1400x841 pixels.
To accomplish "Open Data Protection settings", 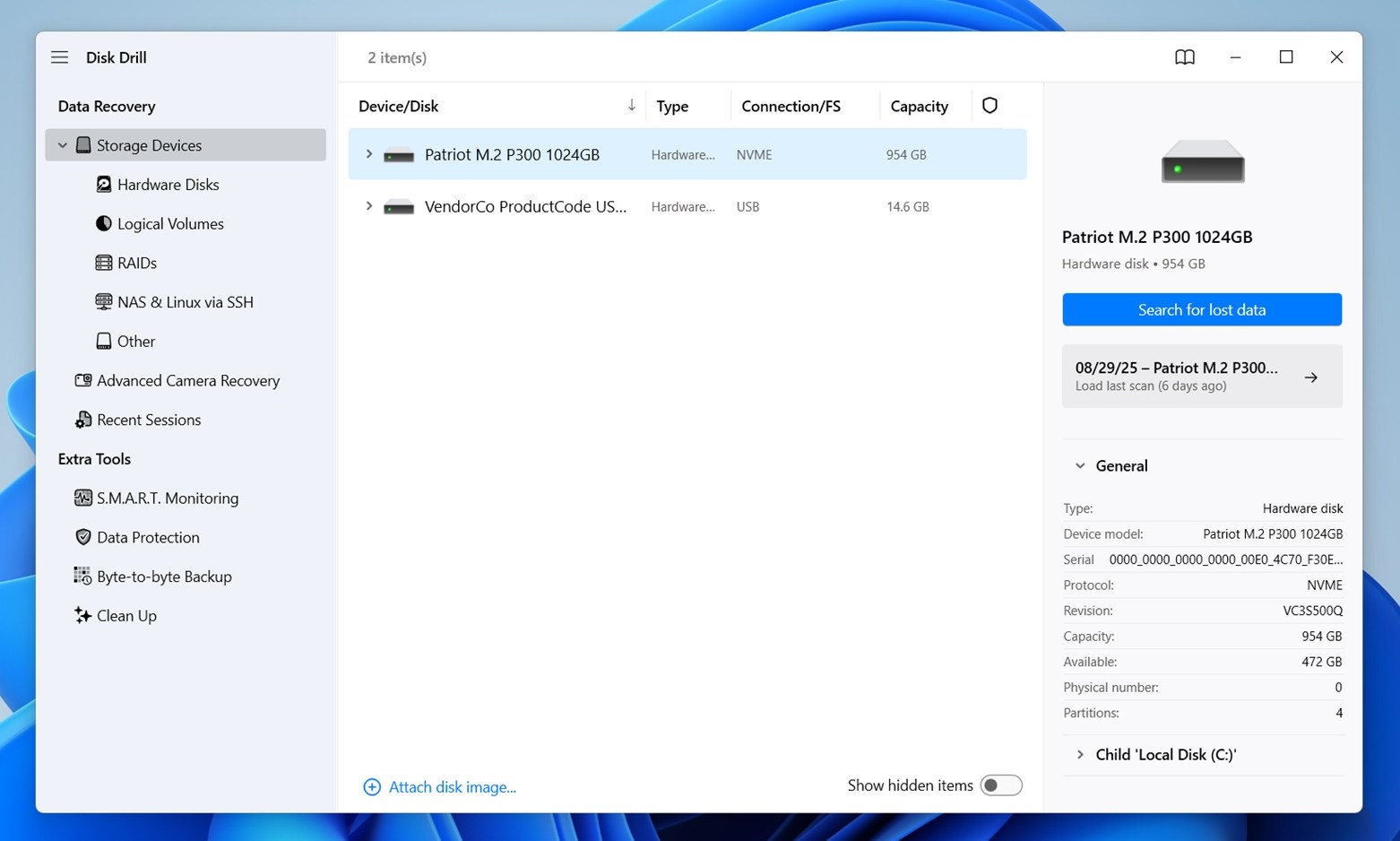I will (148, 537).
